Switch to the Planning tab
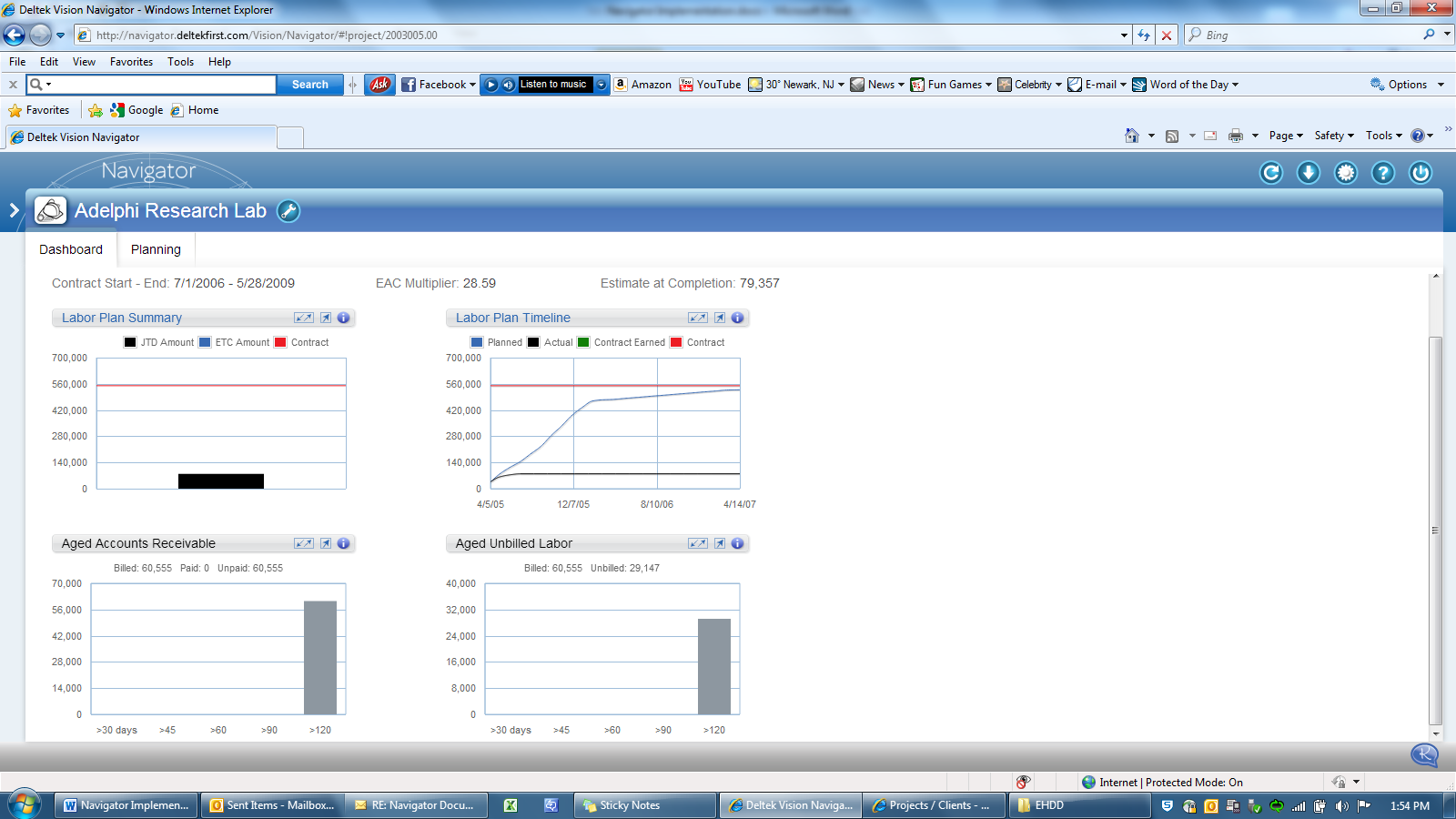 (x=156, y=248)
